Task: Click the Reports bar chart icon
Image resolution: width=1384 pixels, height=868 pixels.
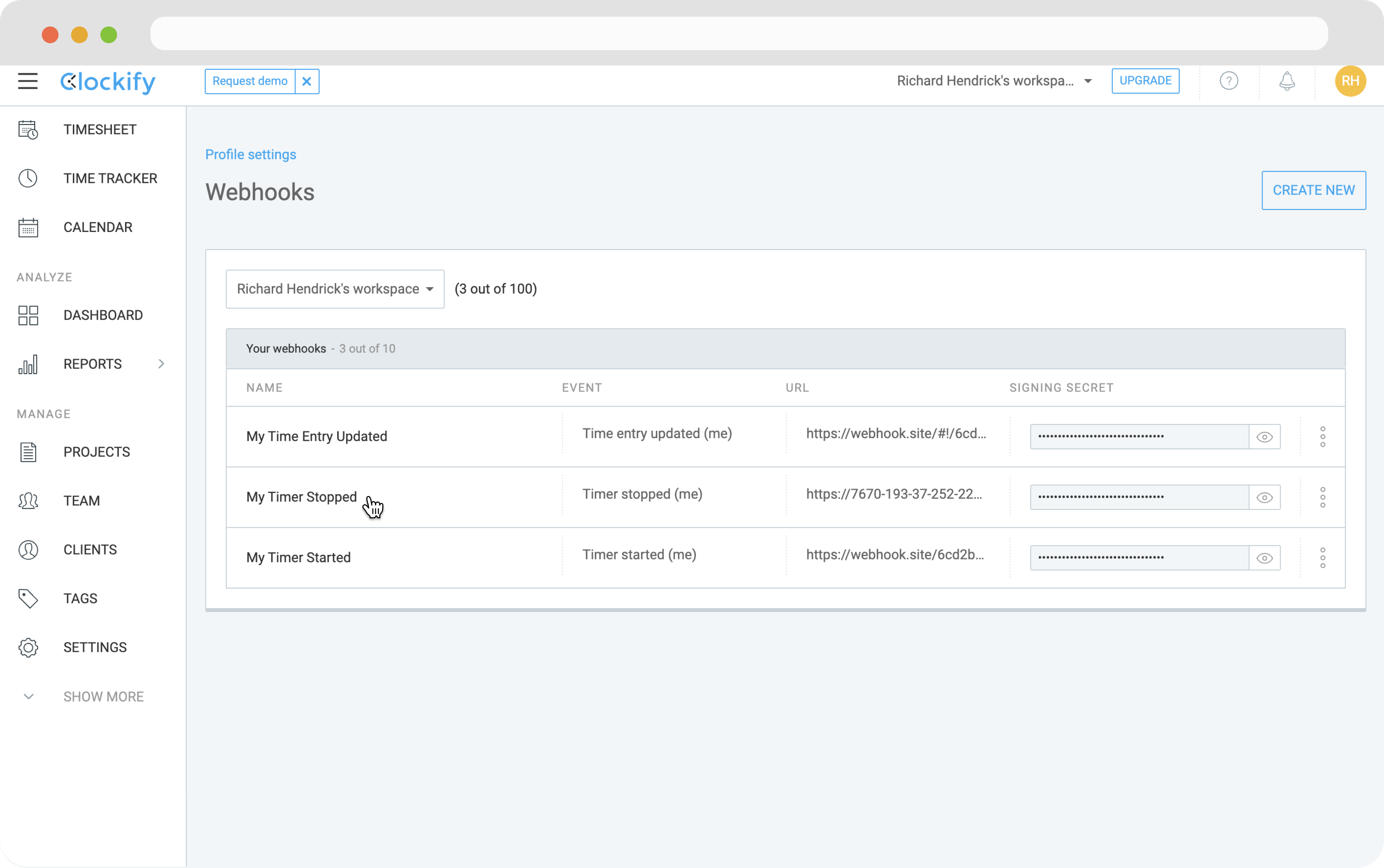Action: pyautogui.click(x=28, y=364)
